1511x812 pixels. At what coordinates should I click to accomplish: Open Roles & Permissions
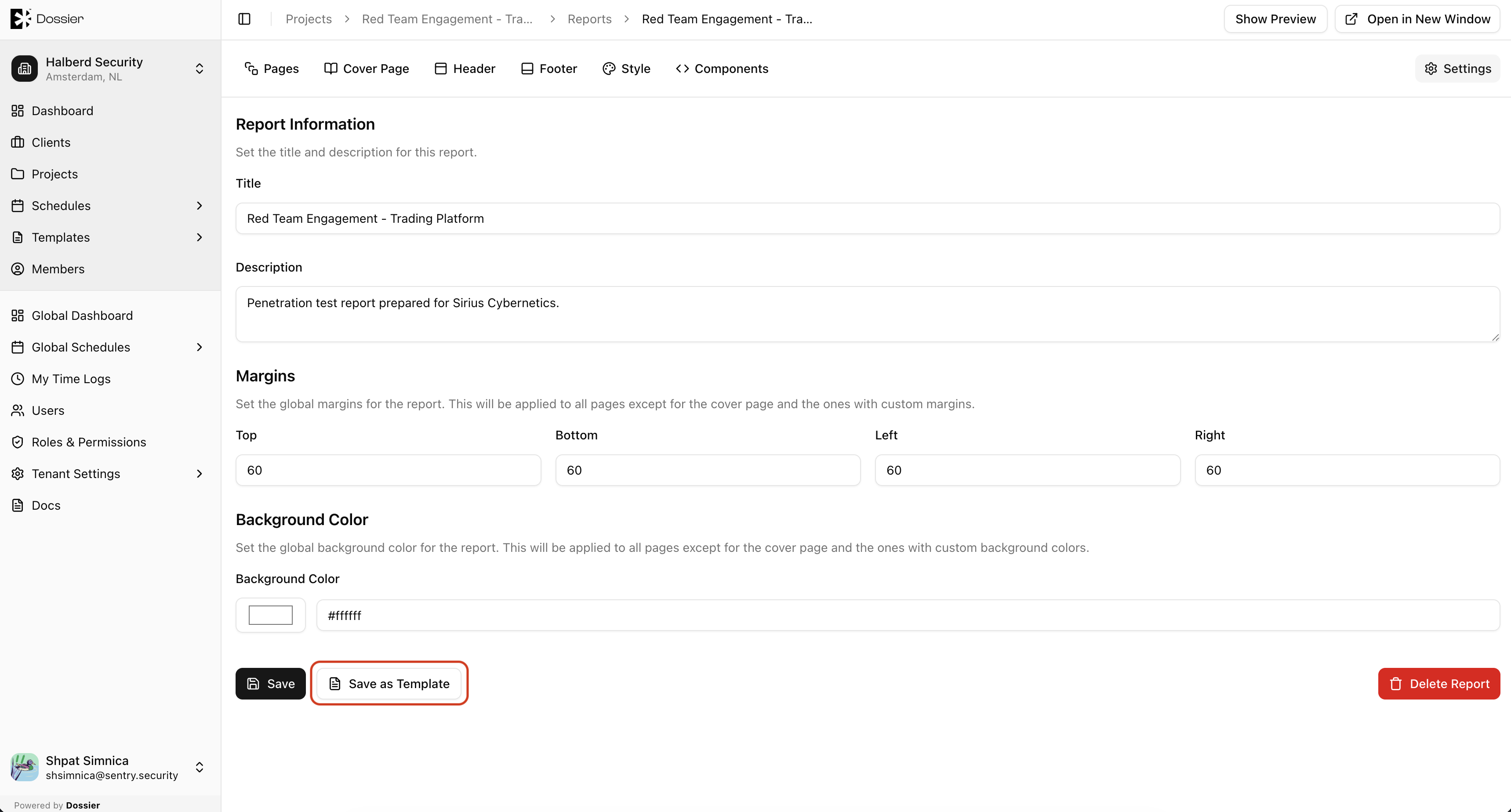[x=110, y=442]
